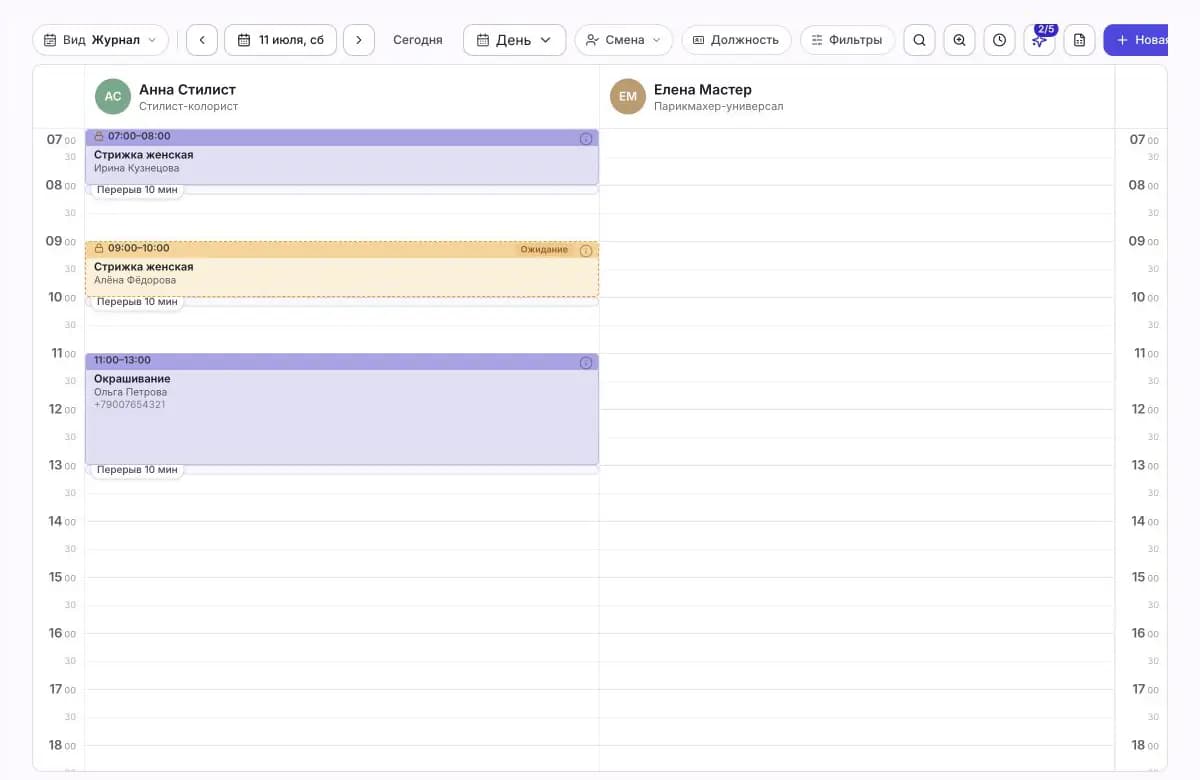Click the Сегодня button
This screenshot has height=780, width=1200.
pos(417,40)
